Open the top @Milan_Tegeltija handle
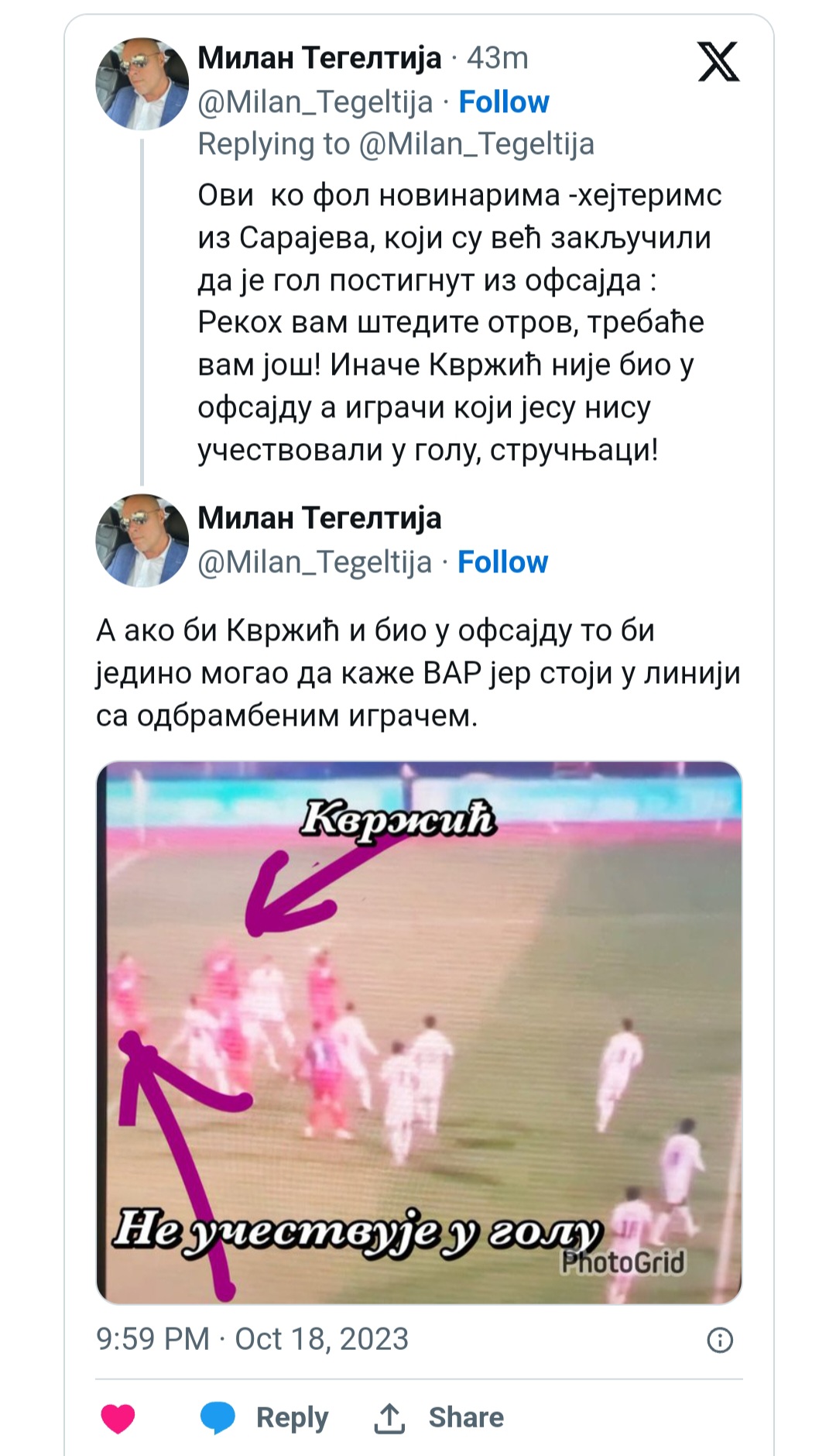This screenshot has height=1456, width=836. point(315,102)
